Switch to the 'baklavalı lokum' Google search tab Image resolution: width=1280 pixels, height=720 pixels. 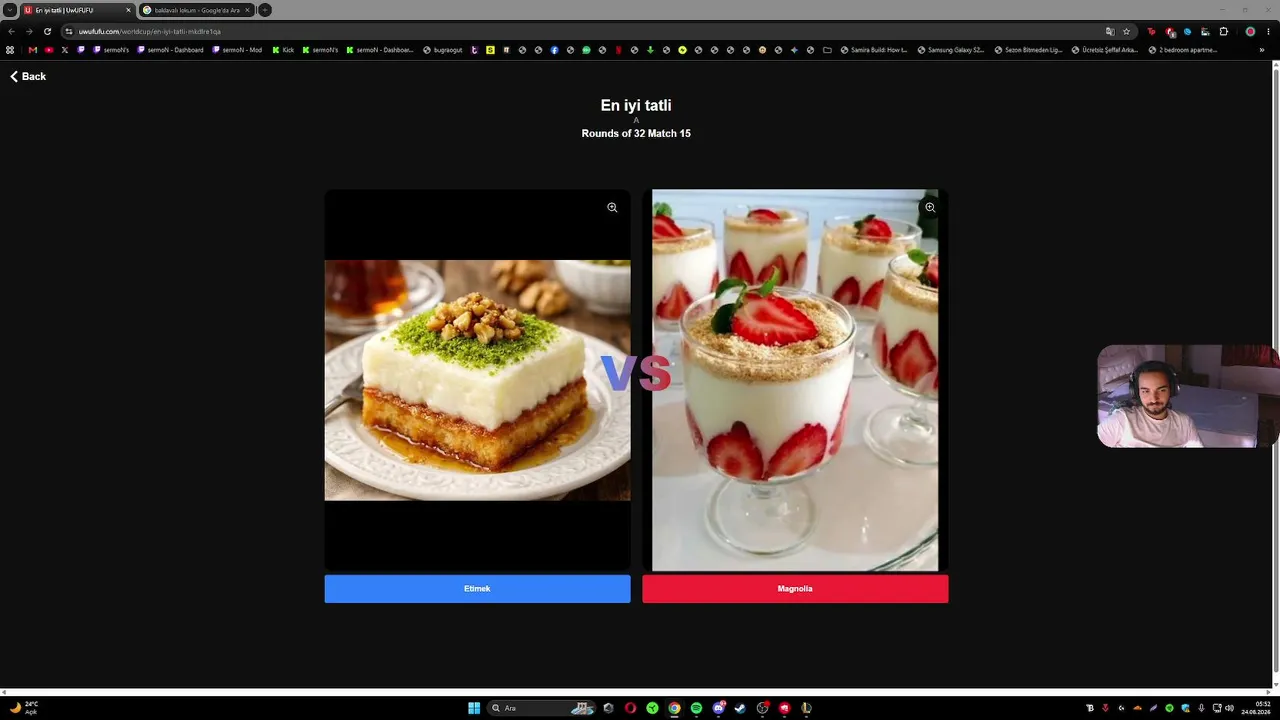point(197,10)
